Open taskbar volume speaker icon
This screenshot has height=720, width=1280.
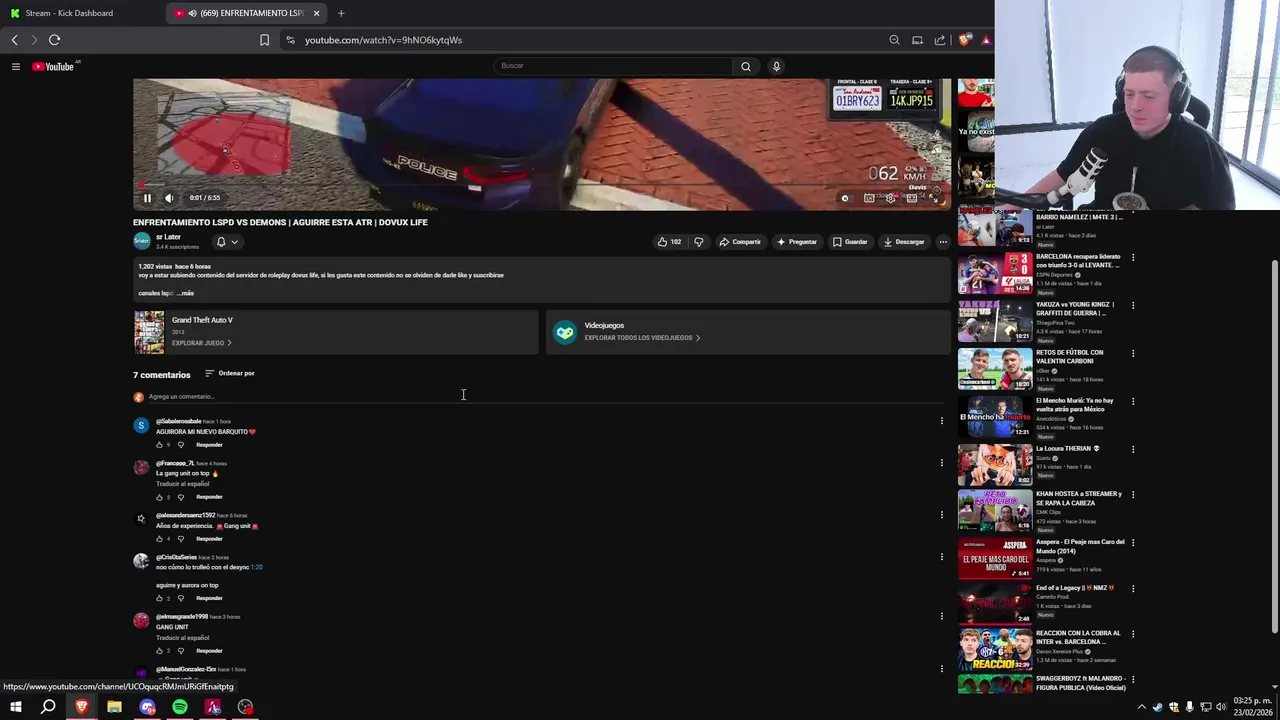pos(1221,707)
